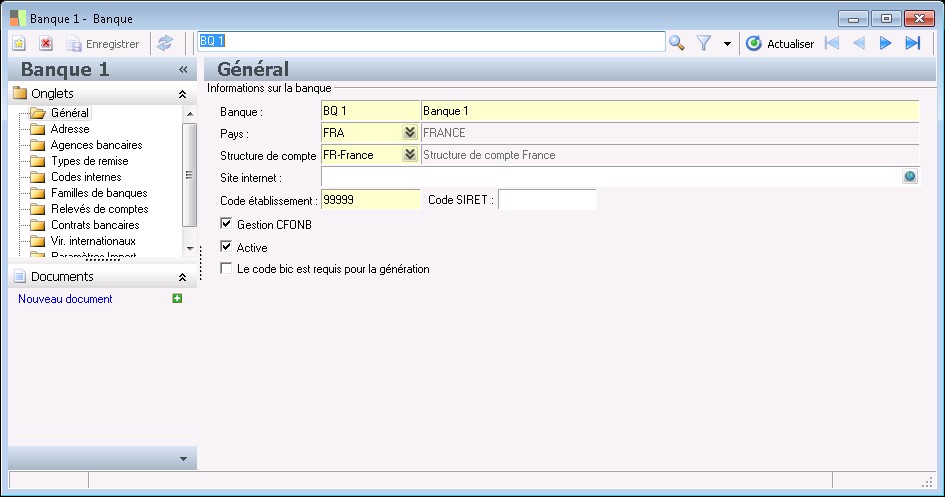Open the Pays dropdown
This screenshot has width=945, height=497.
coord(410,133)
